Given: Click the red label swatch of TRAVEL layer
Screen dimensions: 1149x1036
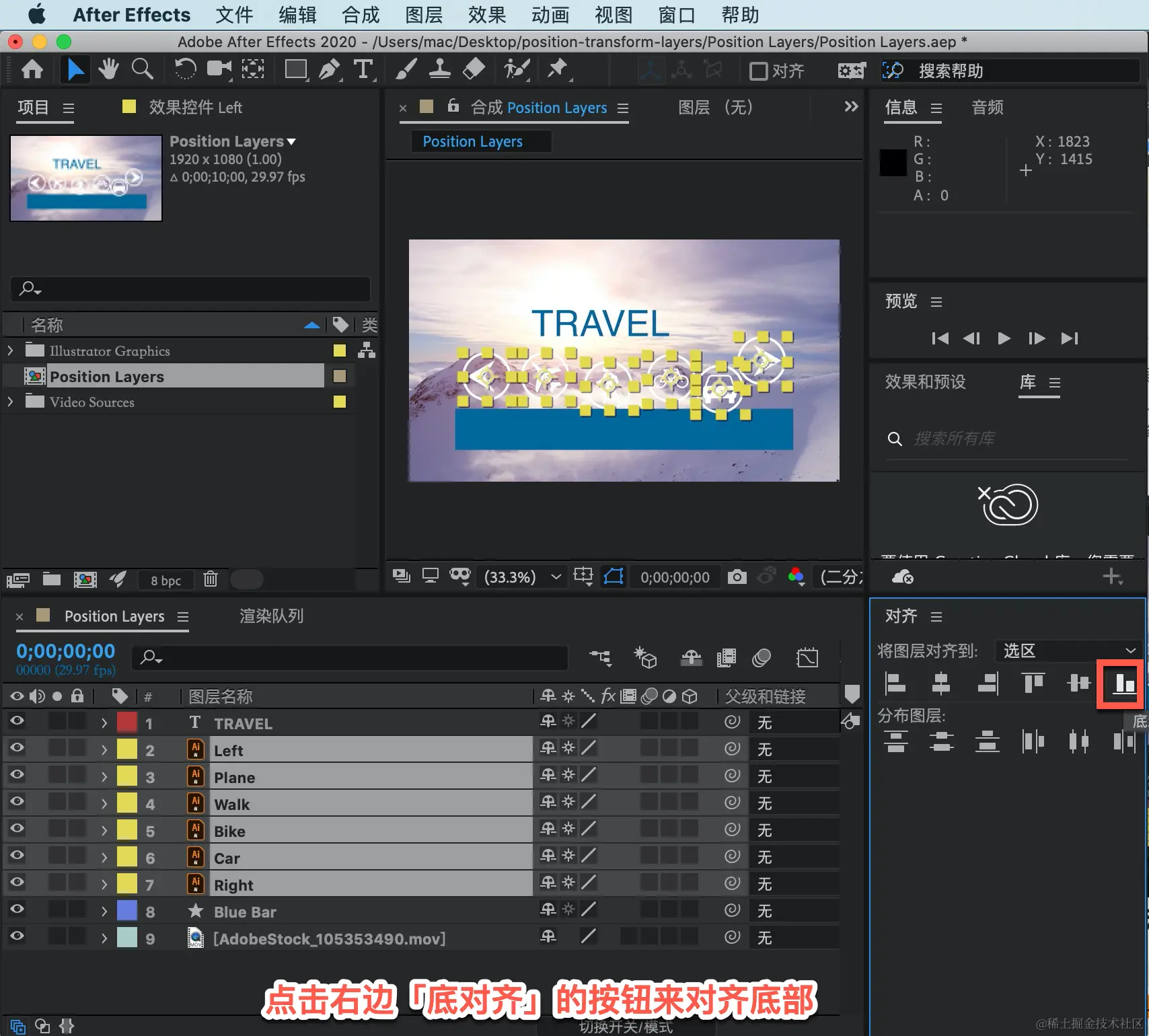Looking at the screenshot, I should point(127,722).
